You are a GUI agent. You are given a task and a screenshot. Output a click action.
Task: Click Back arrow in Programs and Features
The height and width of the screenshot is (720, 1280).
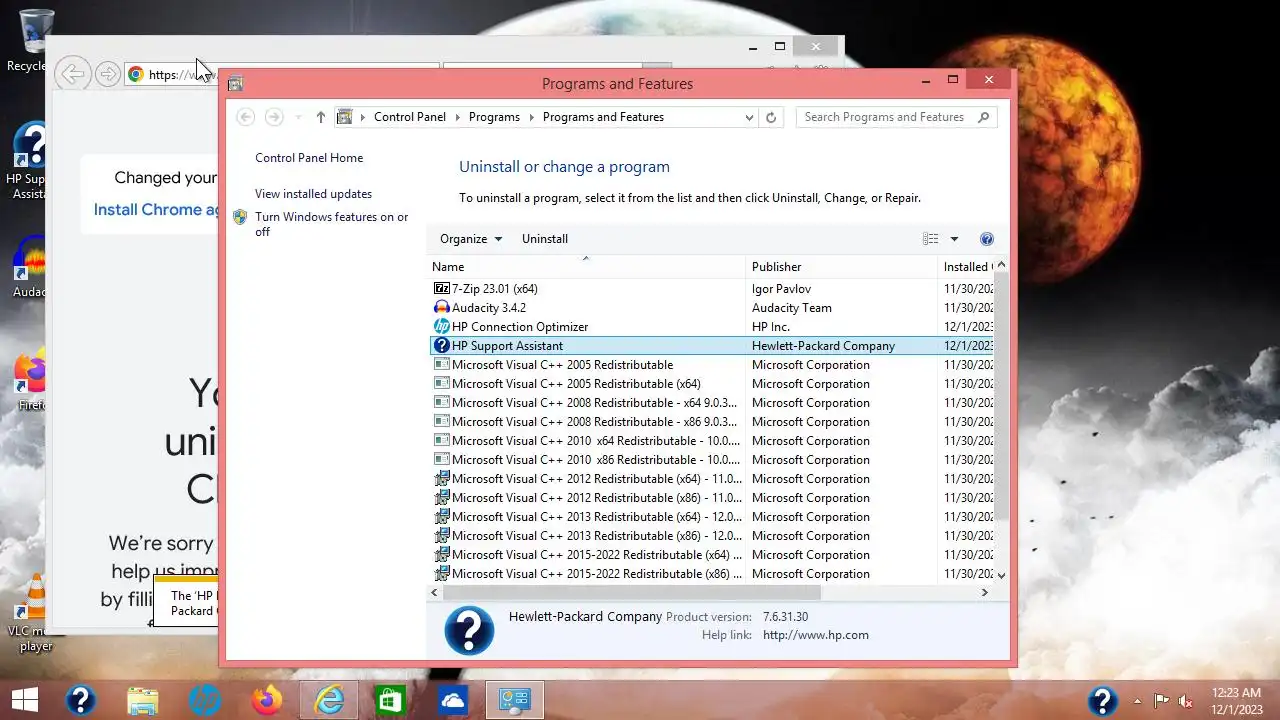click(245, 117)
